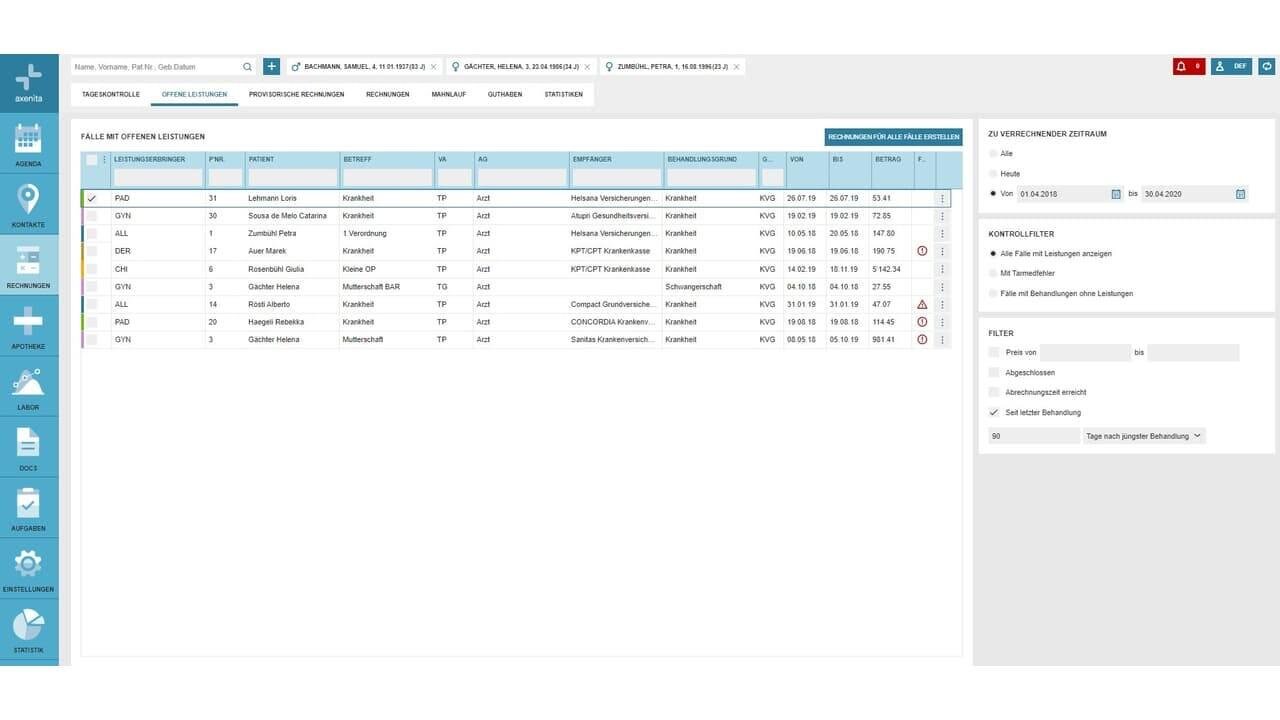Switch to the Mahnlauf tab

pyautogui.click(x=448, y=94)
